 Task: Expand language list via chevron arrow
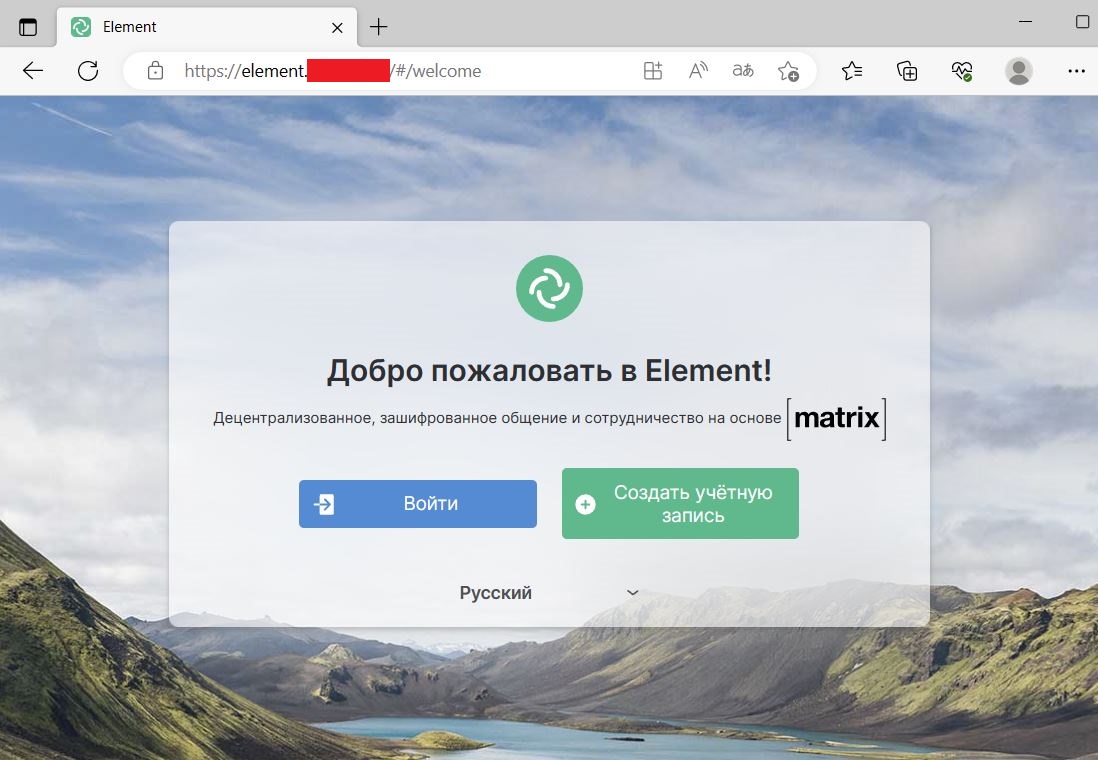[x=632, y=593]
